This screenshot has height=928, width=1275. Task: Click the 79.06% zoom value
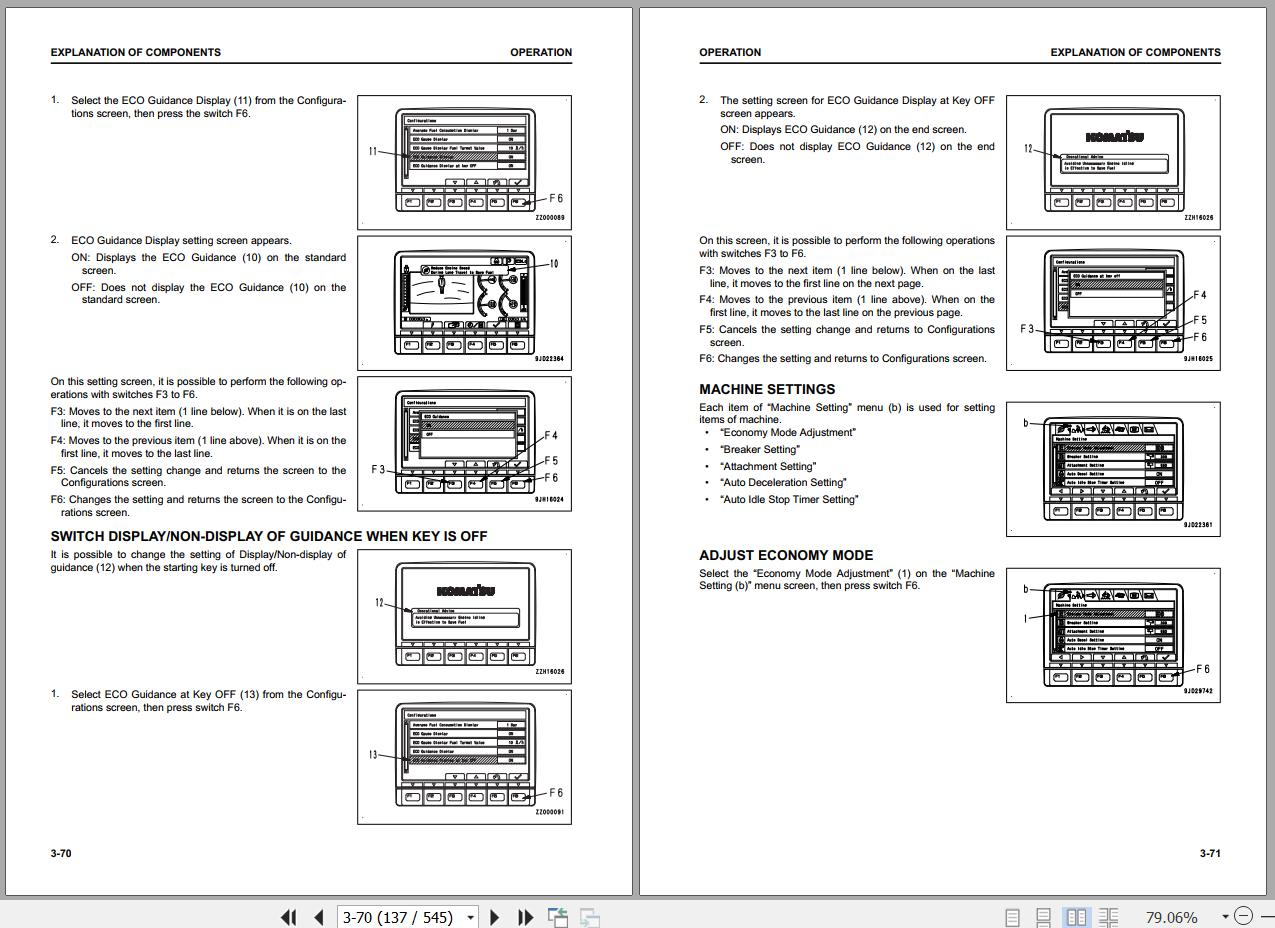point(1171,917)
